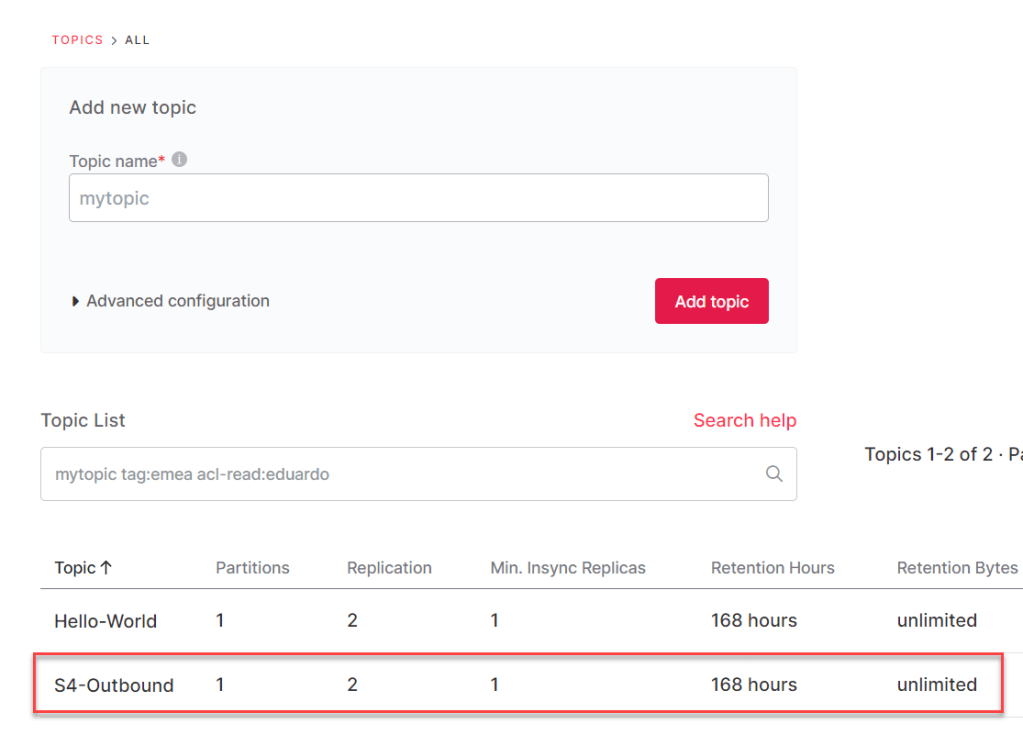Sort by Retention Hours column header
The height and width of the screenshot is (735, 1023).
coord(772,568)
